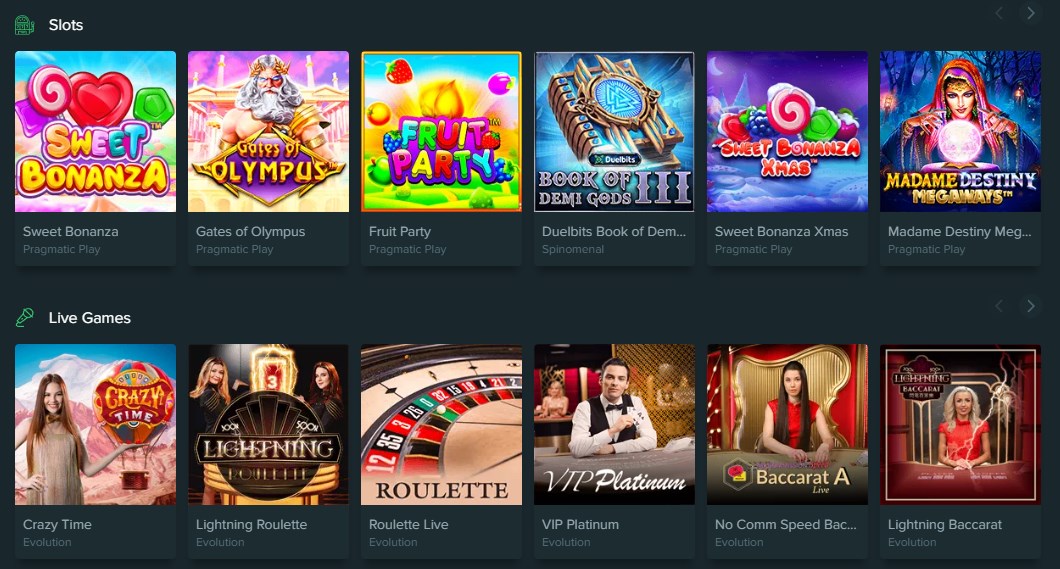1060x569 pixels.
Task: Go back in Live Games carousel
Action: [x=998, y=306]
